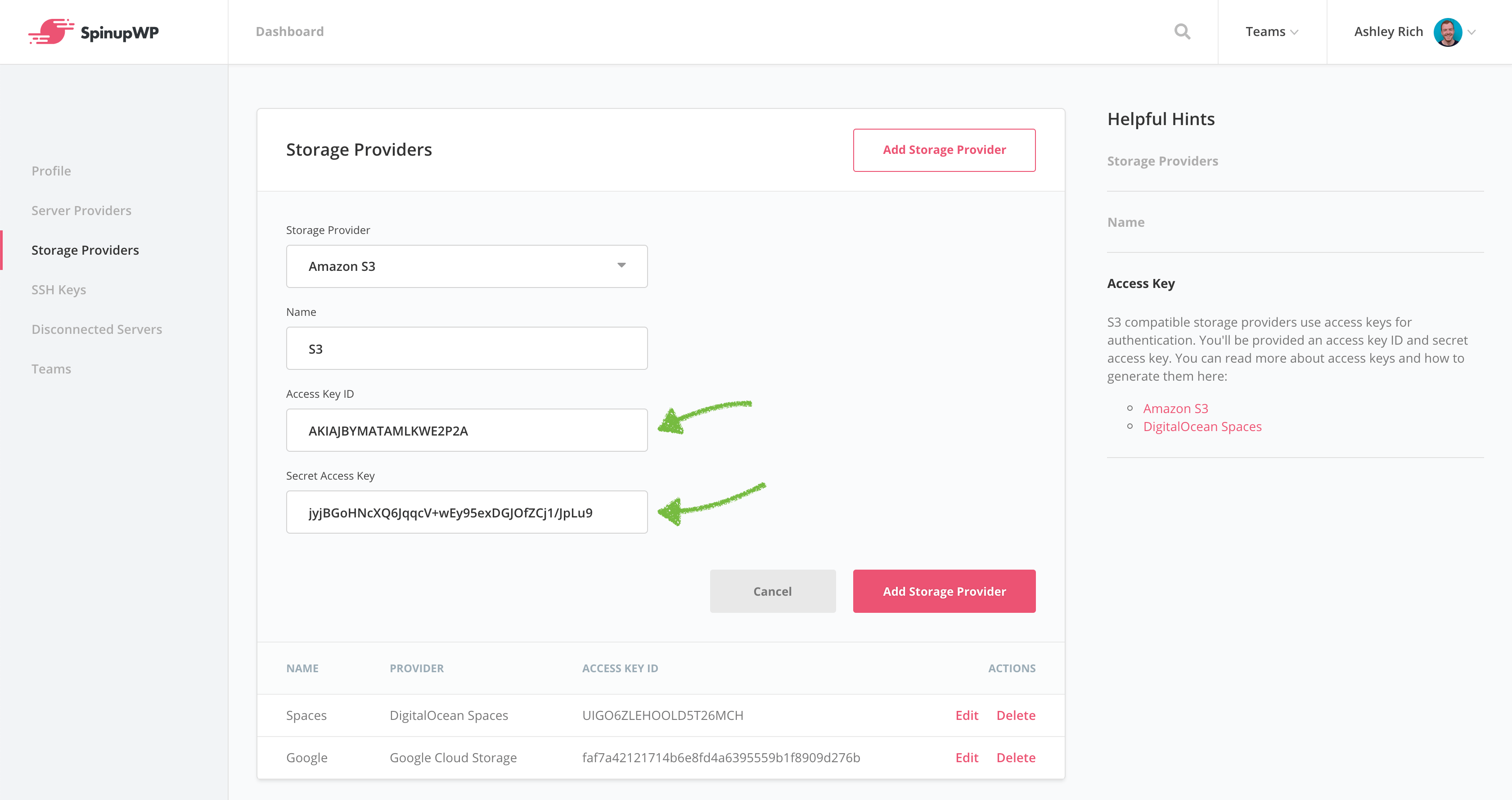
Task: Cancel the storage provider form
Action: pos(773,591)
